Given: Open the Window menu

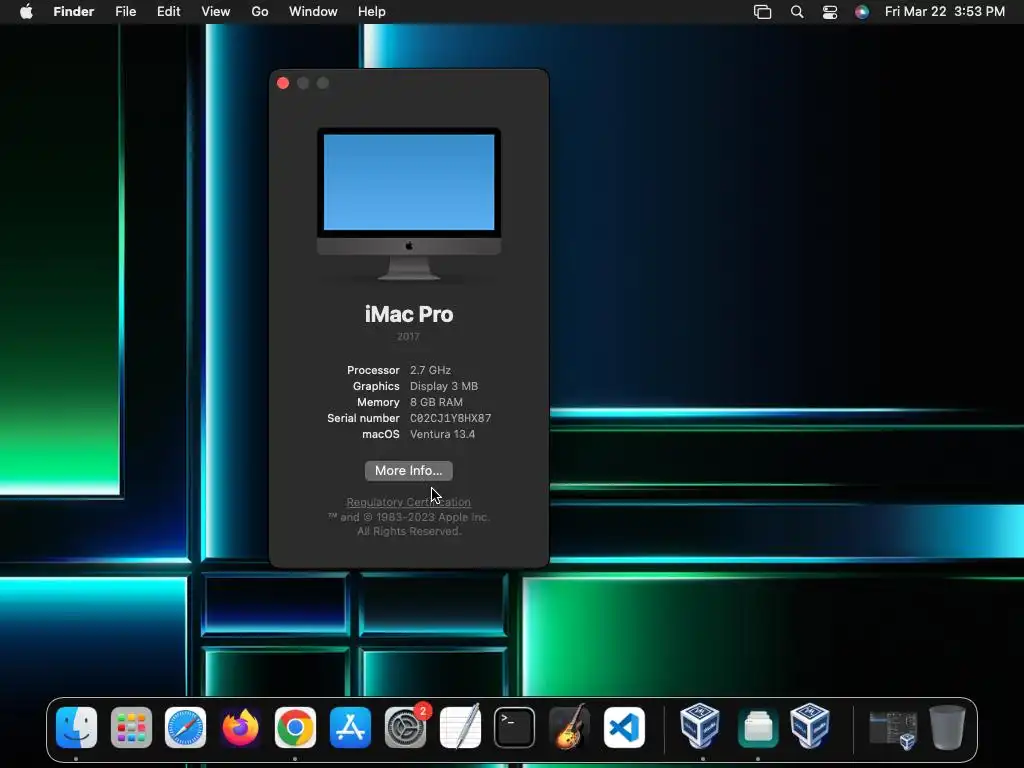Looking at the screenshot, I should (x=313, y=12).
